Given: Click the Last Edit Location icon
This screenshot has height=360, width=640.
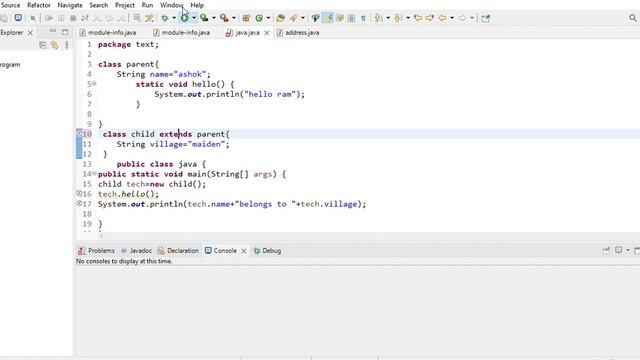Looking at the screenshot, I should (418, 18).
